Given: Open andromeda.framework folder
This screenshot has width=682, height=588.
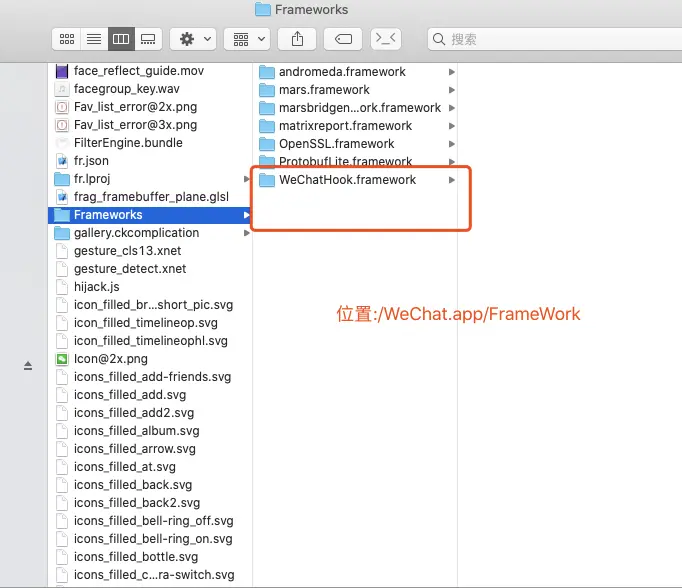Looking at the screenshot, I should pos(342,72).
